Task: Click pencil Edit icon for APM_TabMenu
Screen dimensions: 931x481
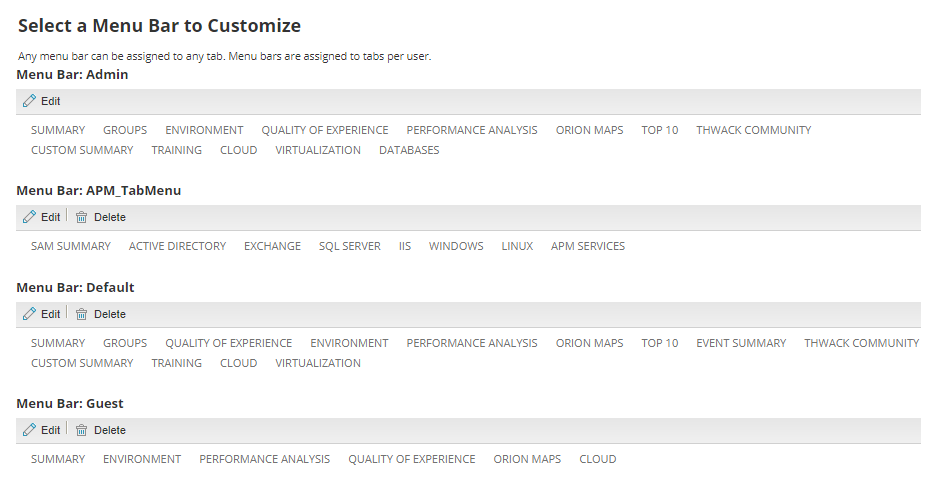Action: click(x=30, y=217)
